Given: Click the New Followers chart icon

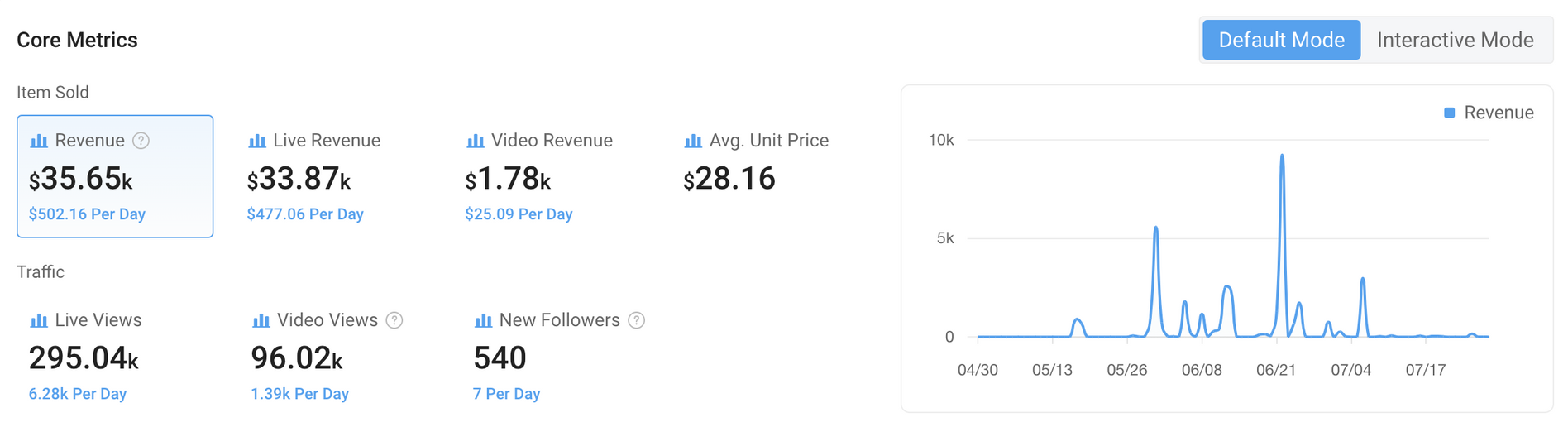Looking at the screenshot, I should click(x=484, y=320).
